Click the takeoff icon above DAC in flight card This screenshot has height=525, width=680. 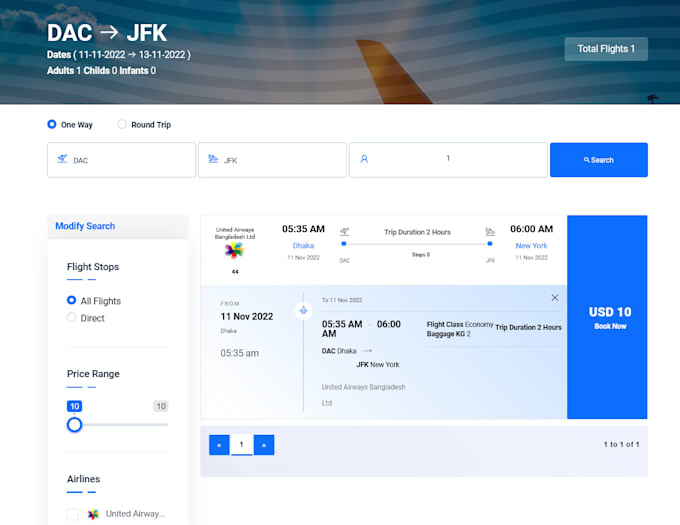pos(344,232)
